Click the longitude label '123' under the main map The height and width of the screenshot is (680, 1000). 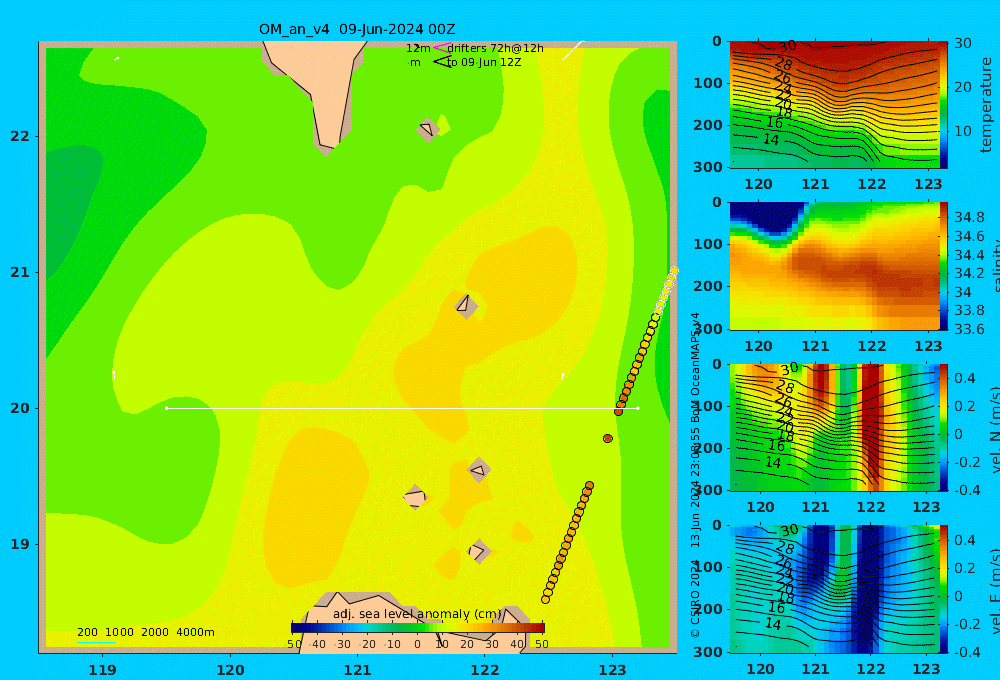pyautogui.click(x=612, y=670)
